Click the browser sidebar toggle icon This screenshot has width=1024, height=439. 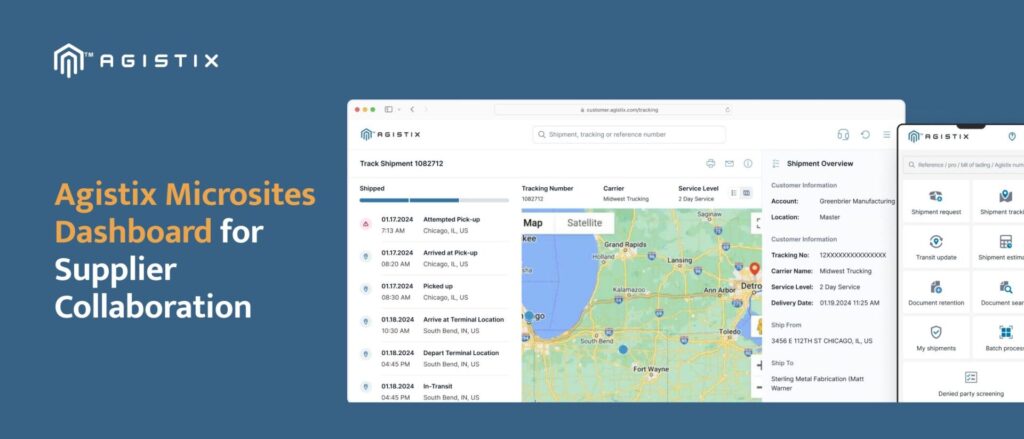click(x=389, y=110)
